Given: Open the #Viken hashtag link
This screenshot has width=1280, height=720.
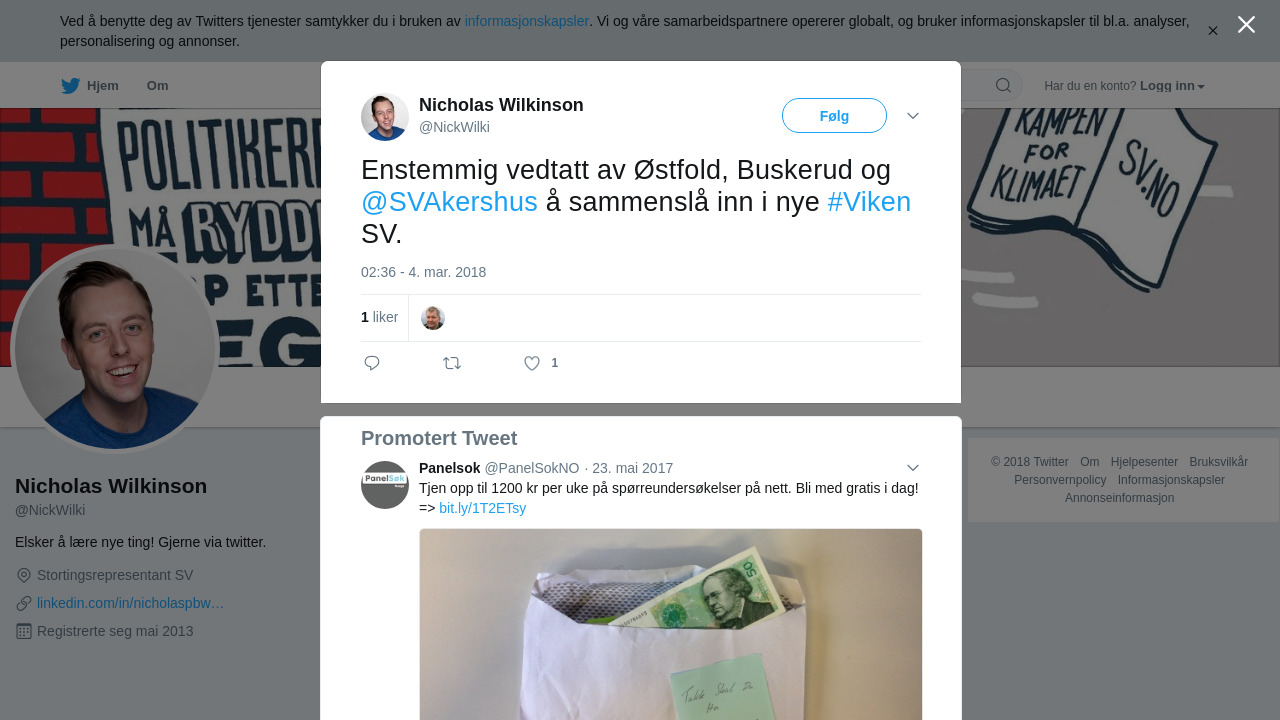Looking at the screenshot, I should pos(869,202).
